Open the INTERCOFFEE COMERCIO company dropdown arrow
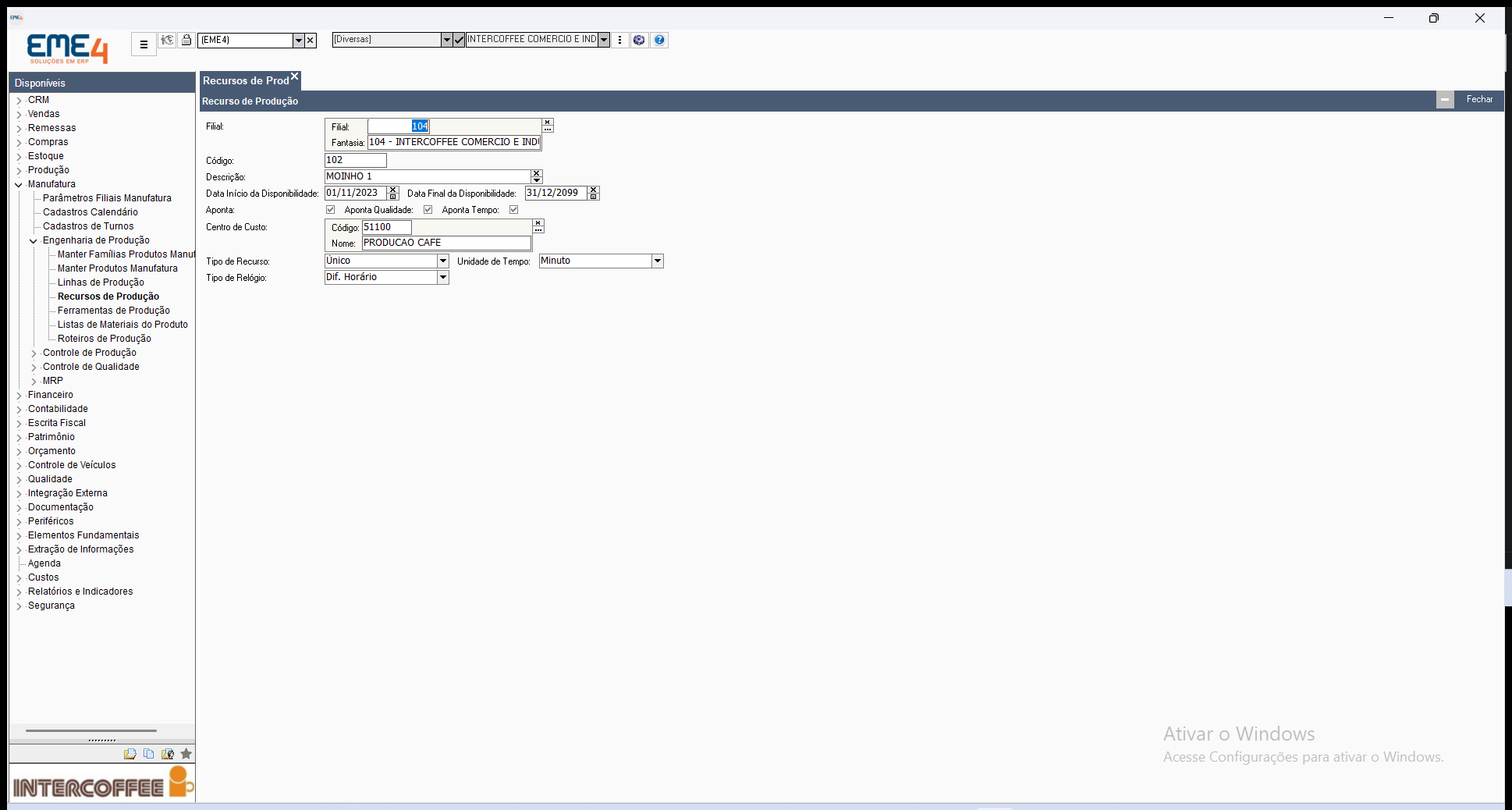 [x=604, y=40]
